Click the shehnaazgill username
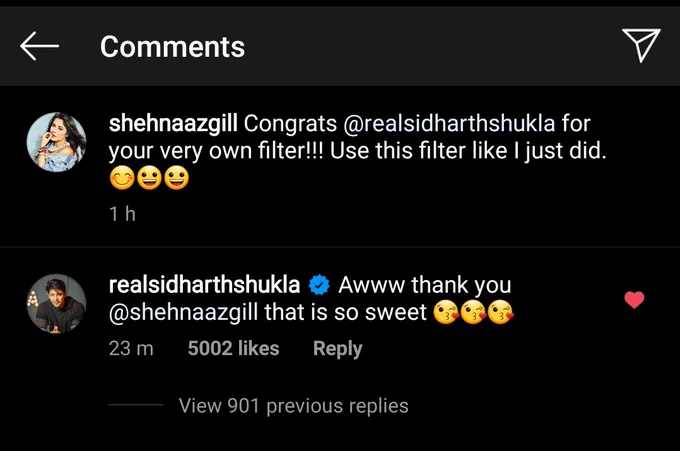Image resolution: width=680 pixels, height=451 pixels. pyautogui.click(x=173, y=124)
